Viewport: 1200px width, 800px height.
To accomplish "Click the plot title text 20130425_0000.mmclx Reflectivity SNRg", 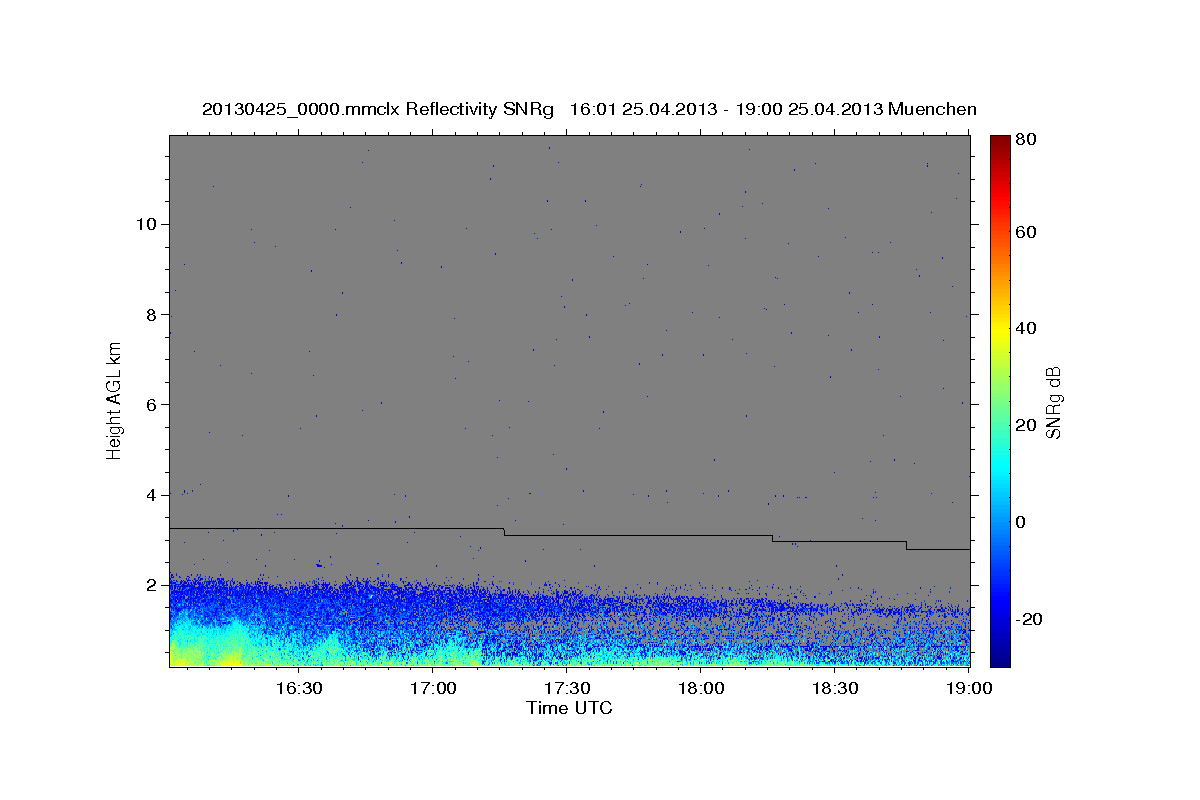I will coord(378,109).
